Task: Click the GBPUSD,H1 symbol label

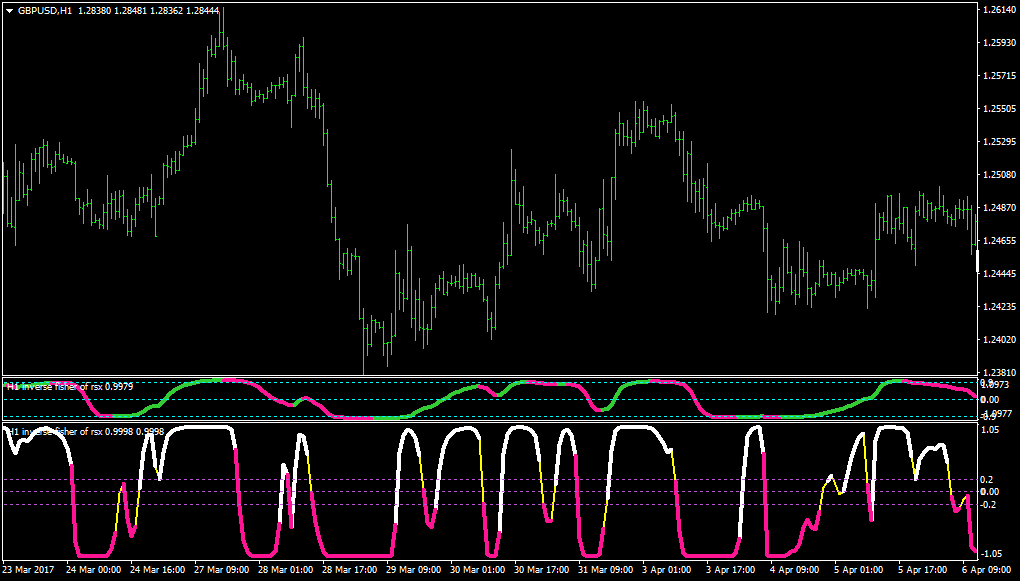Action: click(45, 10)
